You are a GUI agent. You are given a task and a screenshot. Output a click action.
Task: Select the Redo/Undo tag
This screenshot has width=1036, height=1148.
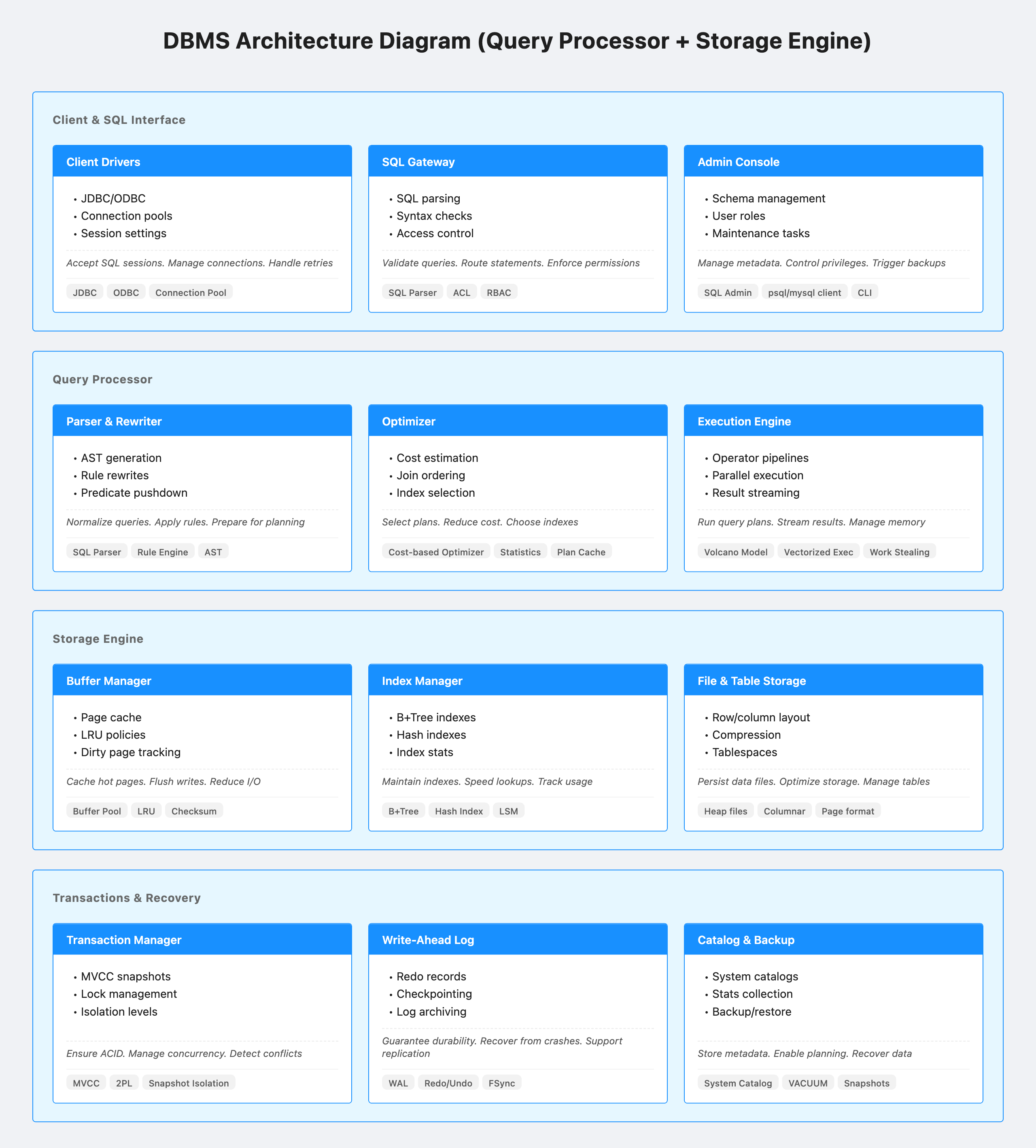coord(448,1083)
